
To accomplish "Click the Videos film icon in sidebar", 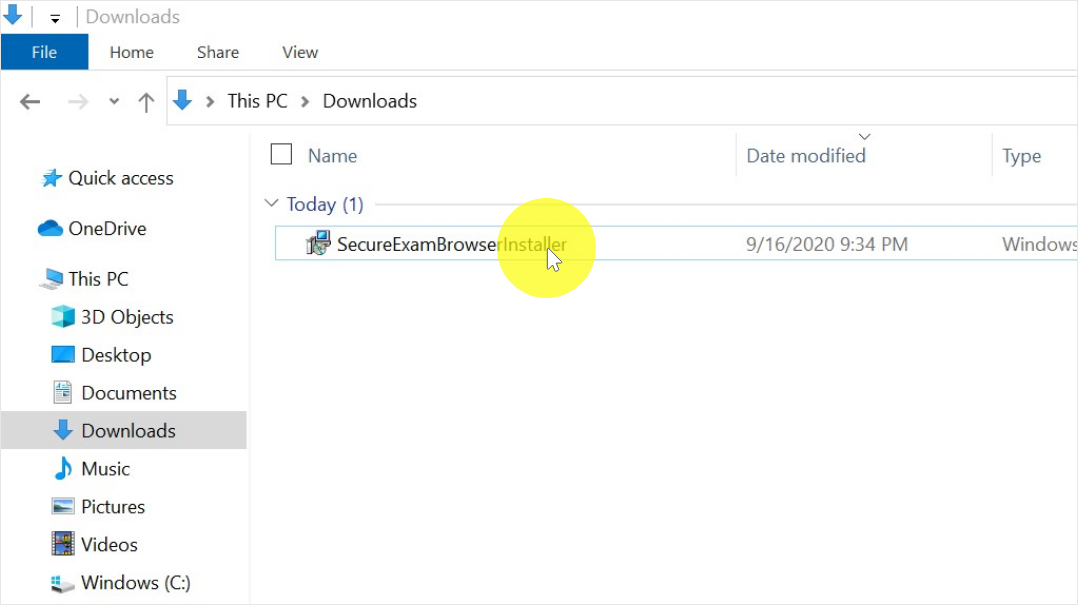I will pos(63,544).
